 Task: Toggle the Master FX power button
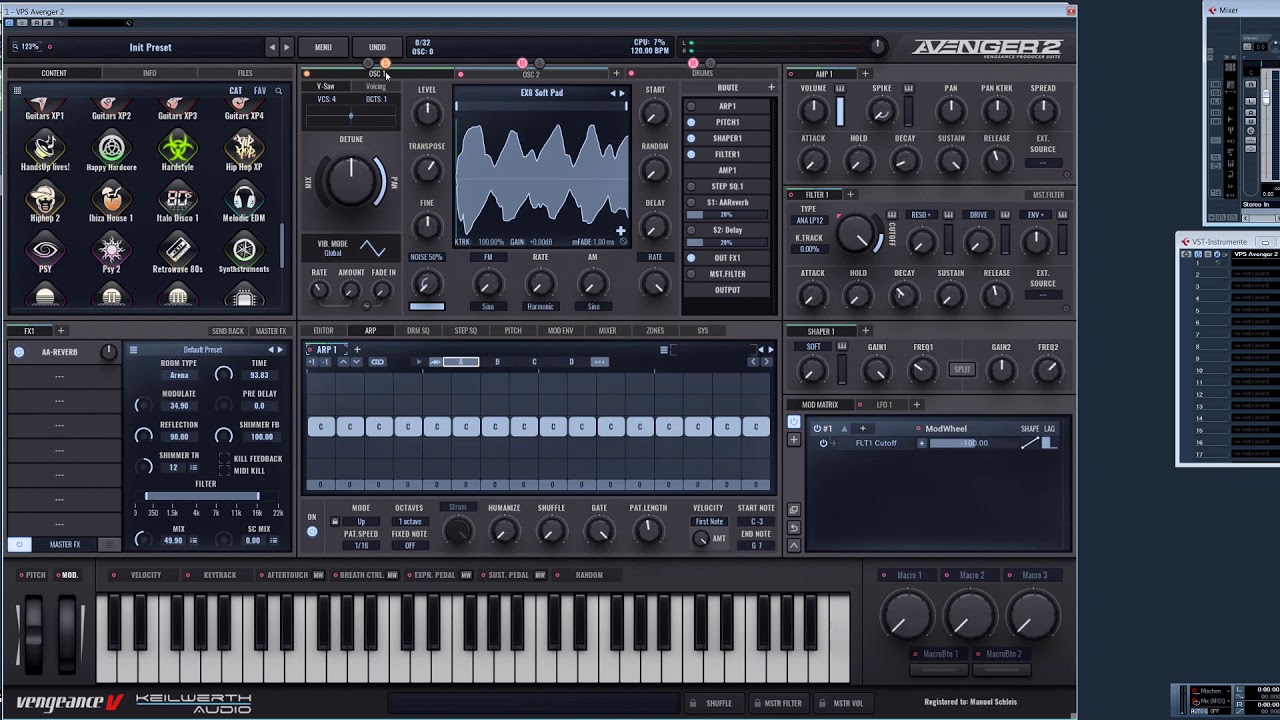coord(19,544)
